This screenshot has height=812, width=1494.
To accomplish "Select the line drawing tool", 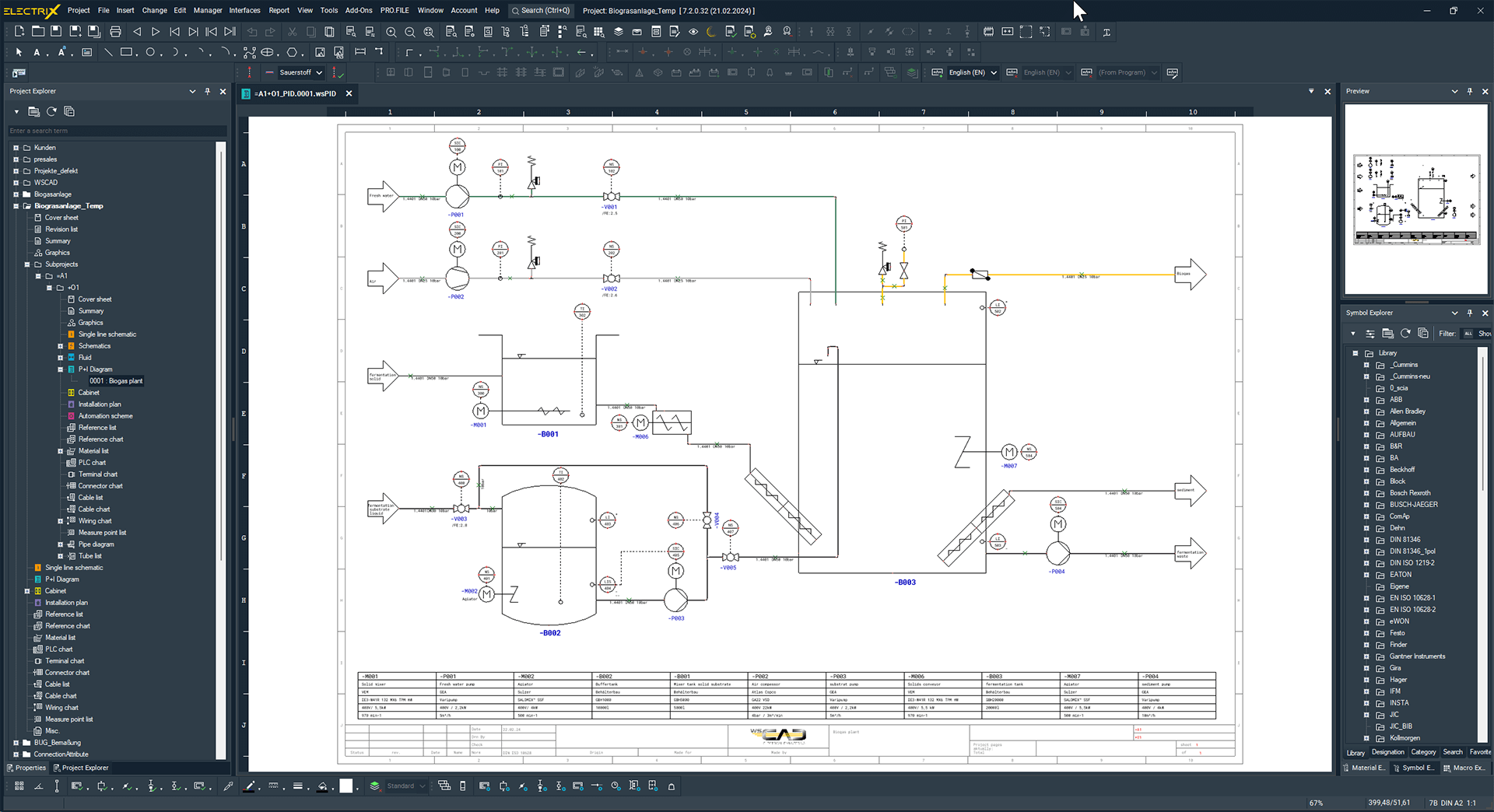I will click(x=108, y=52).
